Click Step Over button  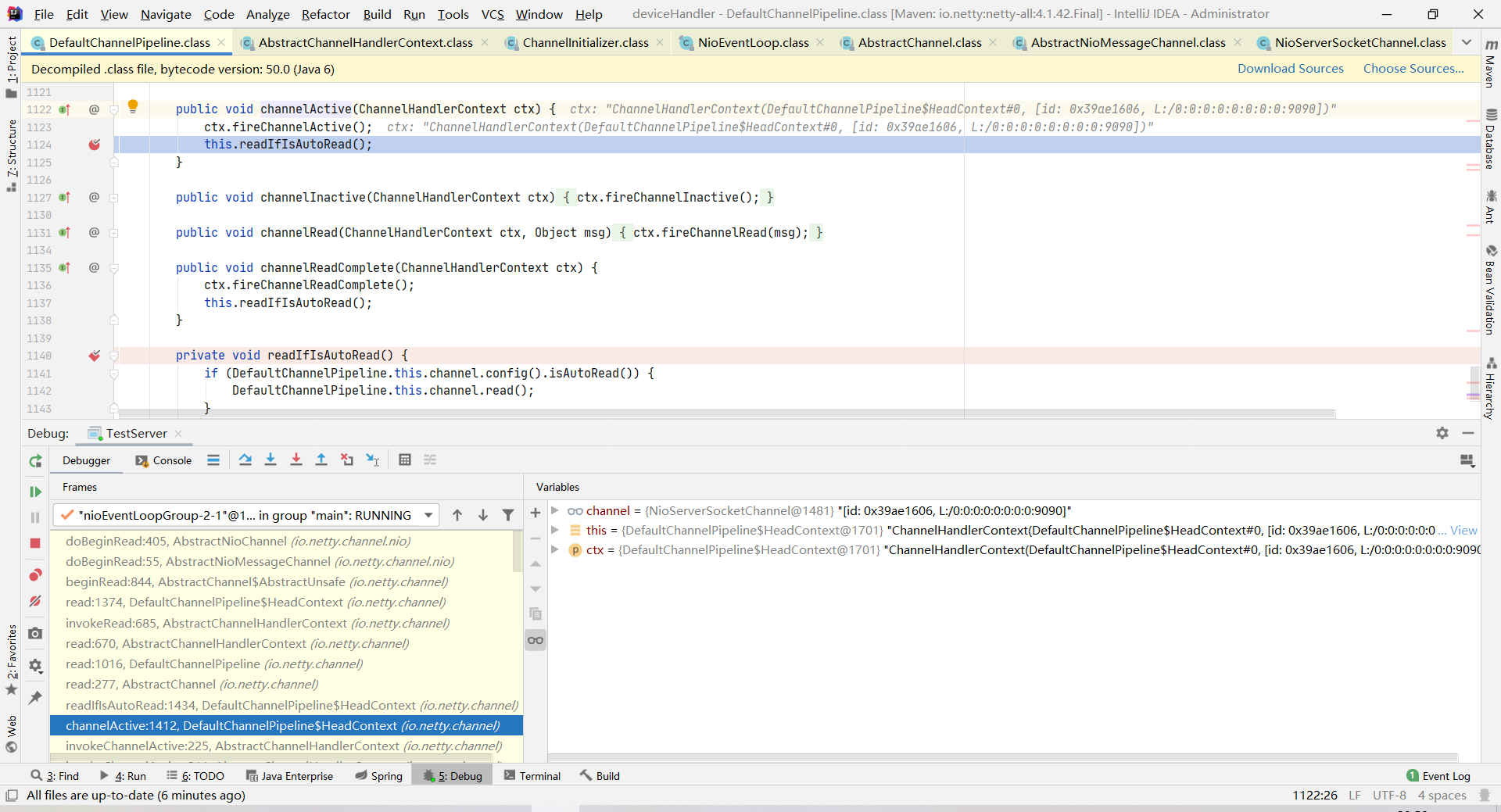pyautogui.click(x=245, y=460)
